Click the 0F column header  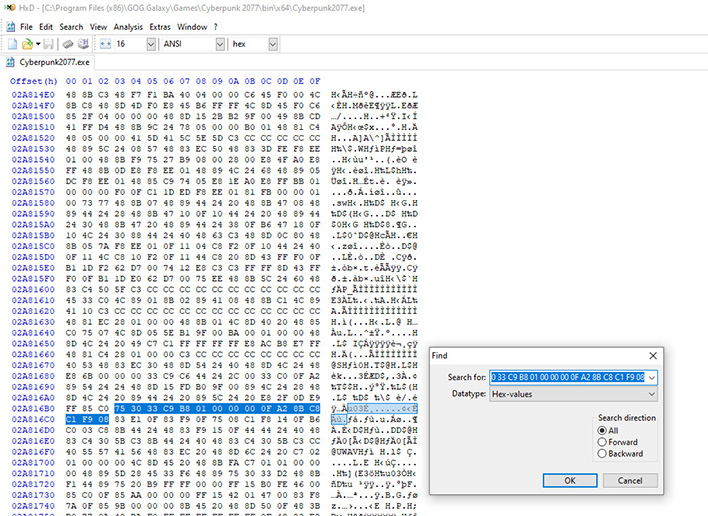pos(315,81)
